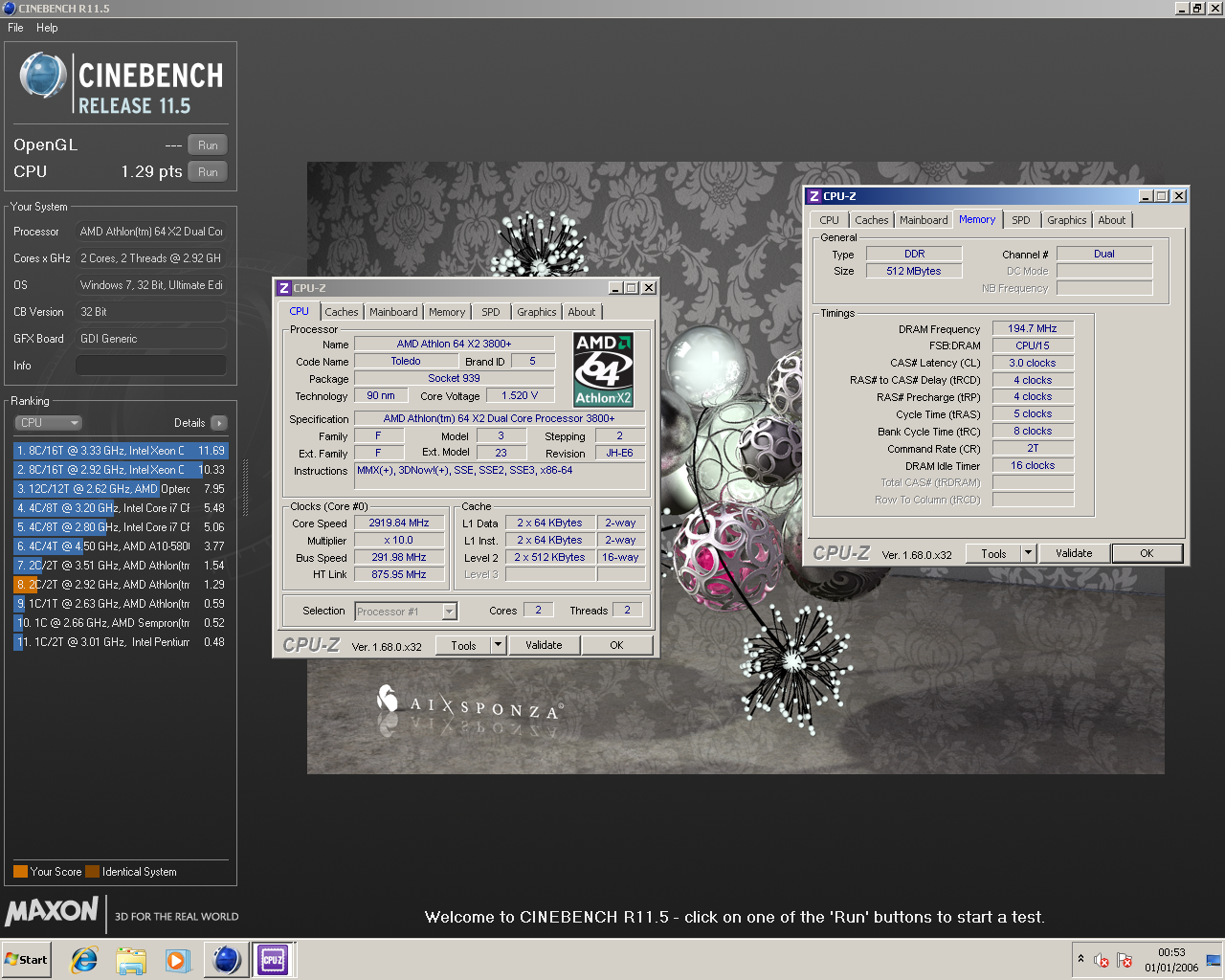This screenshot has width=1225, height=980.
Task: Switch to Caches tab in Memory CPU-Z window
Action: pos(871,220)
